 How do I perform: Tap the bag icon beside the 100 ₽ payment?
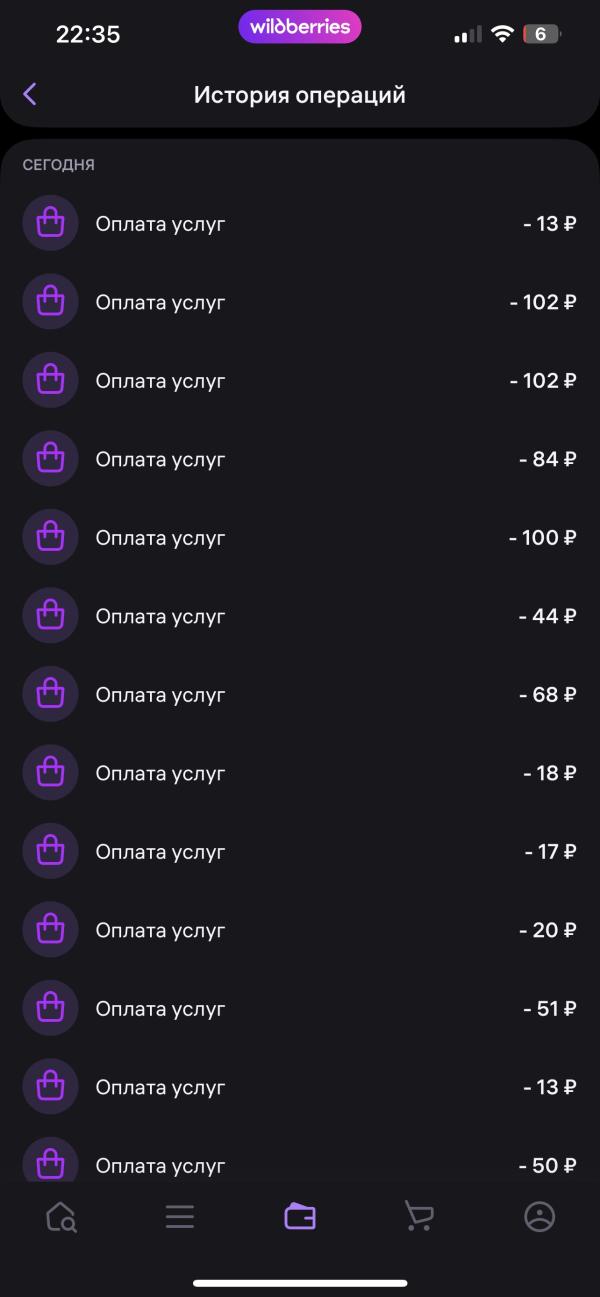[x=50, y=537]
